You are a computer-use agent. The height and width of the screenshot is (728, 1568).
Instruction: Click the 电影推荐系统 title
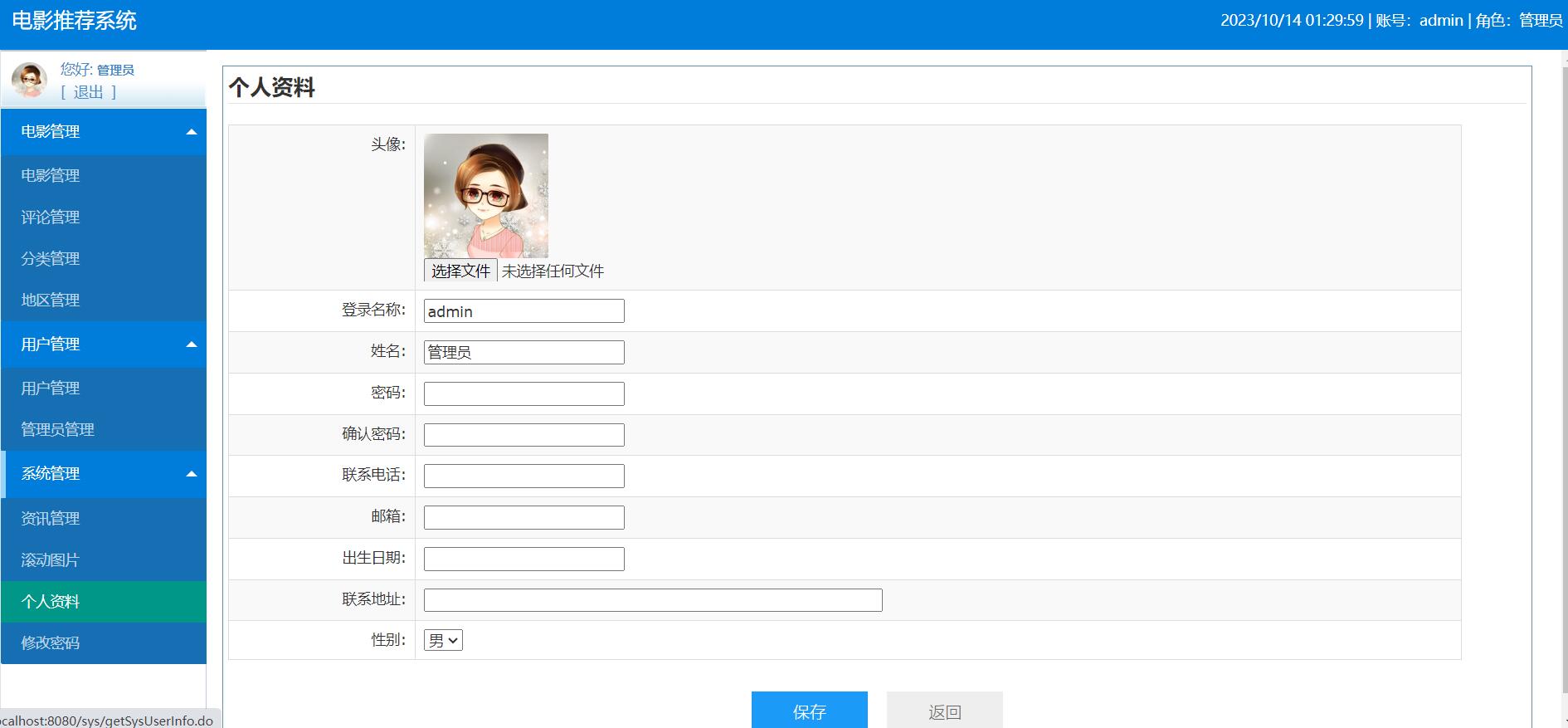coord(75,21)
